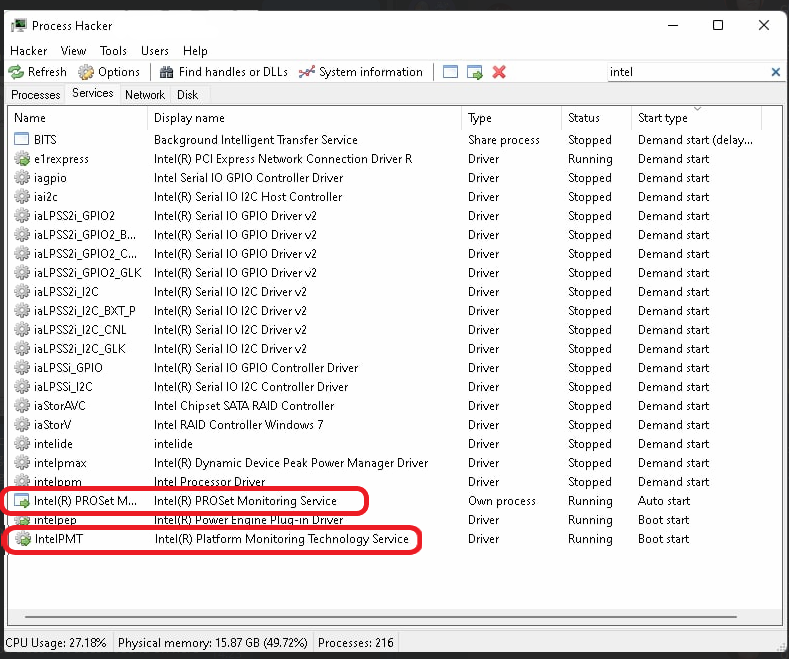Click CPU Usage in status bar
Screen dimensions: 789x659
click(56, 643)
